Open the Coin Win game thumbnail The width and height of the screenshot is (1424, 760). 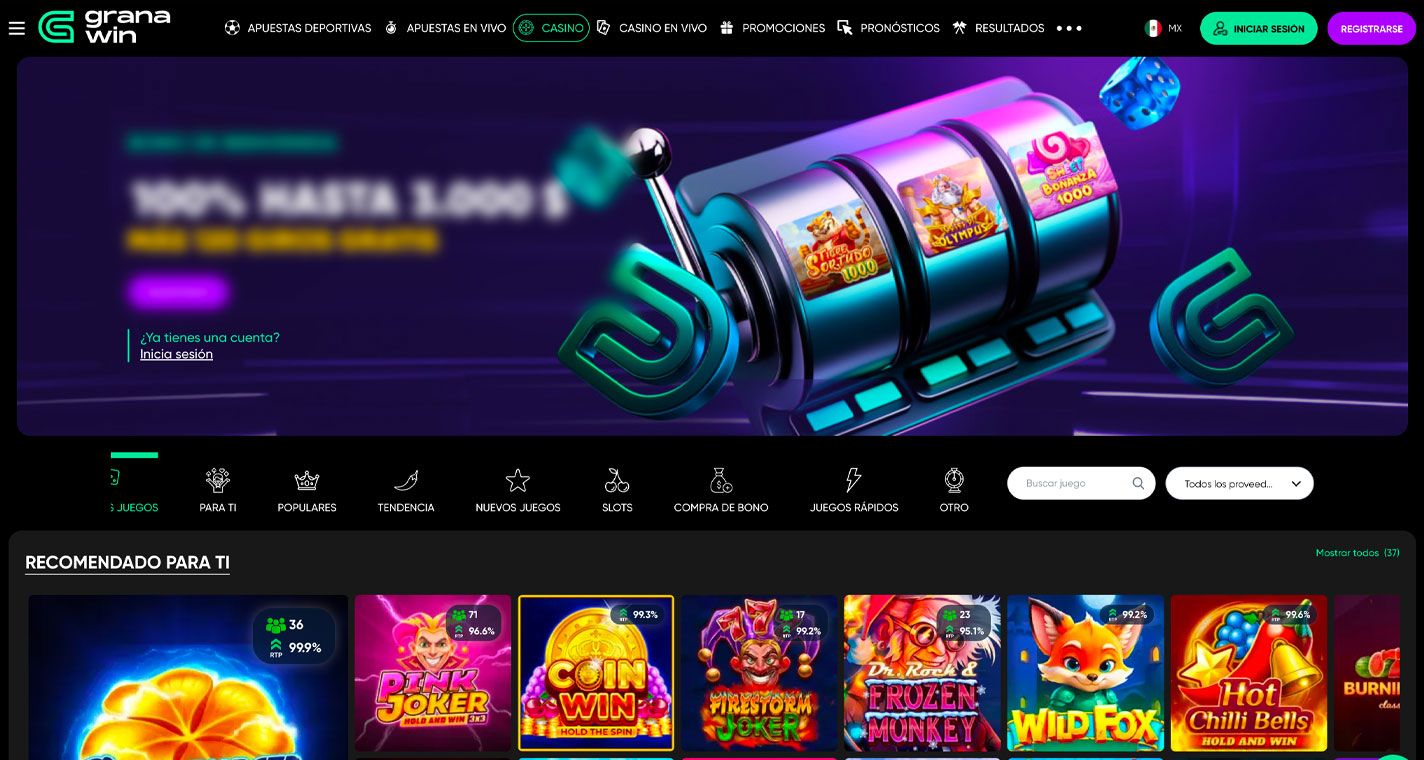point(596,673)
